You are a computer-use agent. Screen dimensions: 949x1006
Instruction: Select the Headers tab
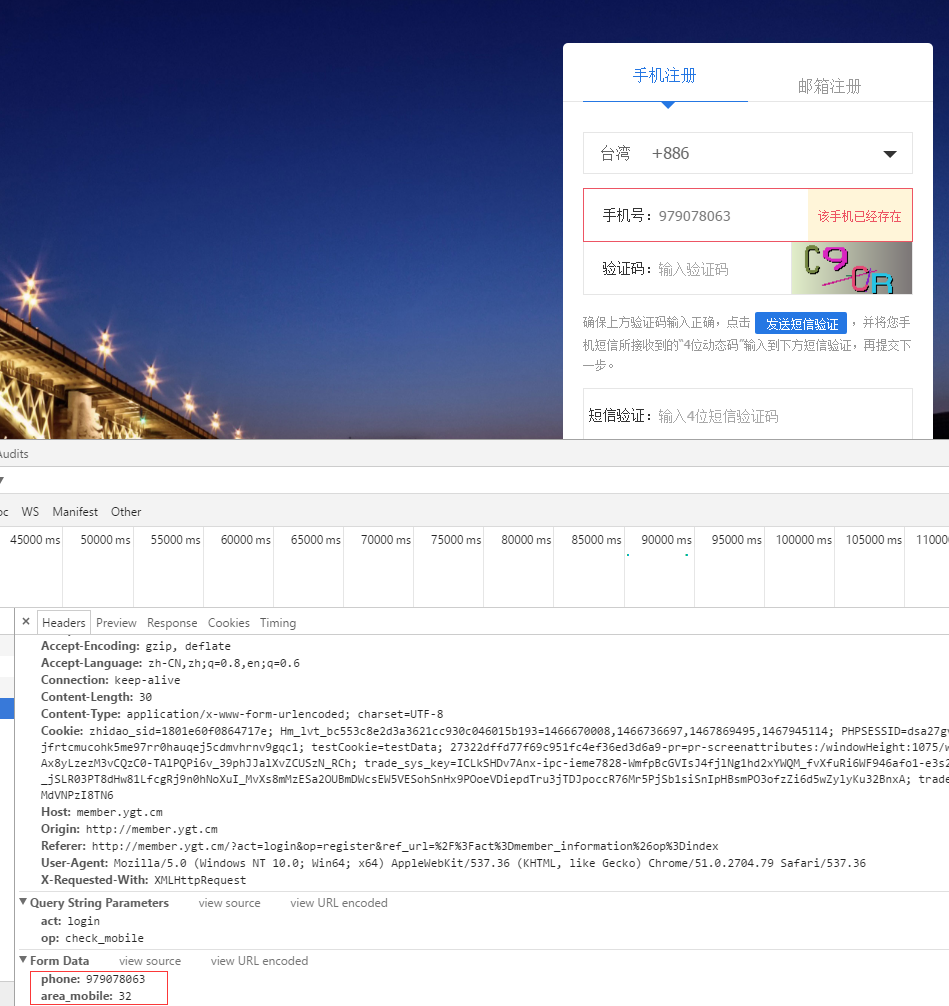[x=64, y=623]
